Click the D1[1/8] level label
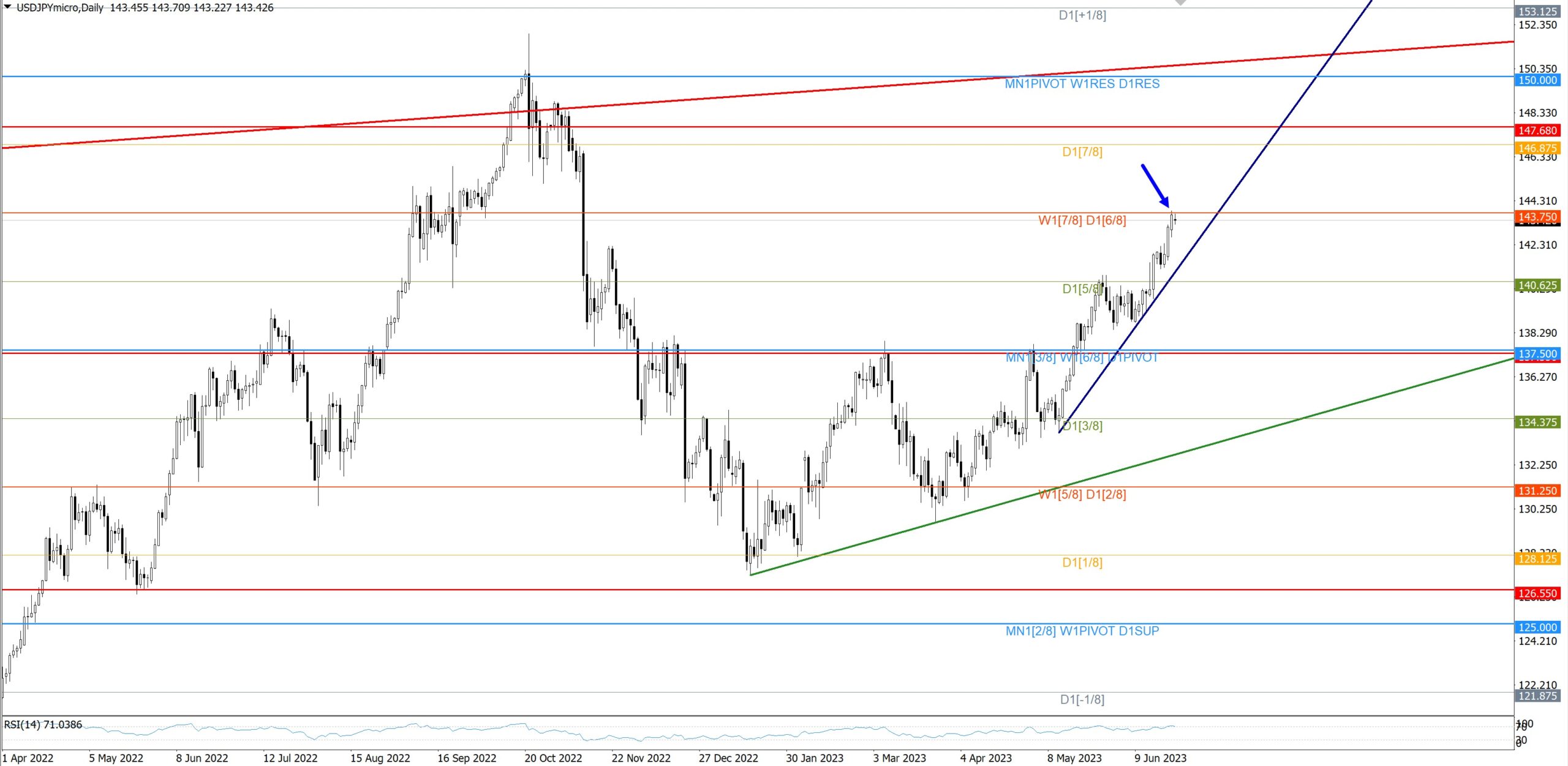 click(1082, 562)
